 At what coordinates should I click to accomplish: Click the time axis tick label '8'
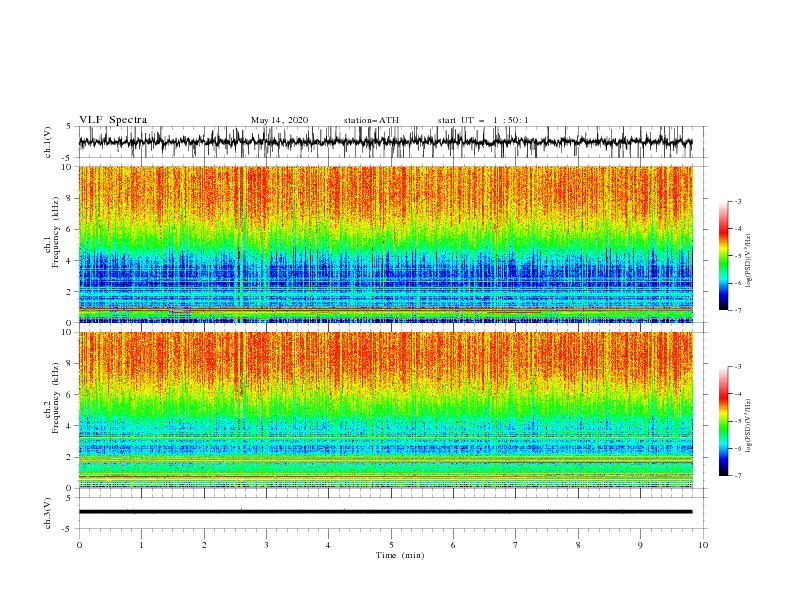(x=578, y=545)
